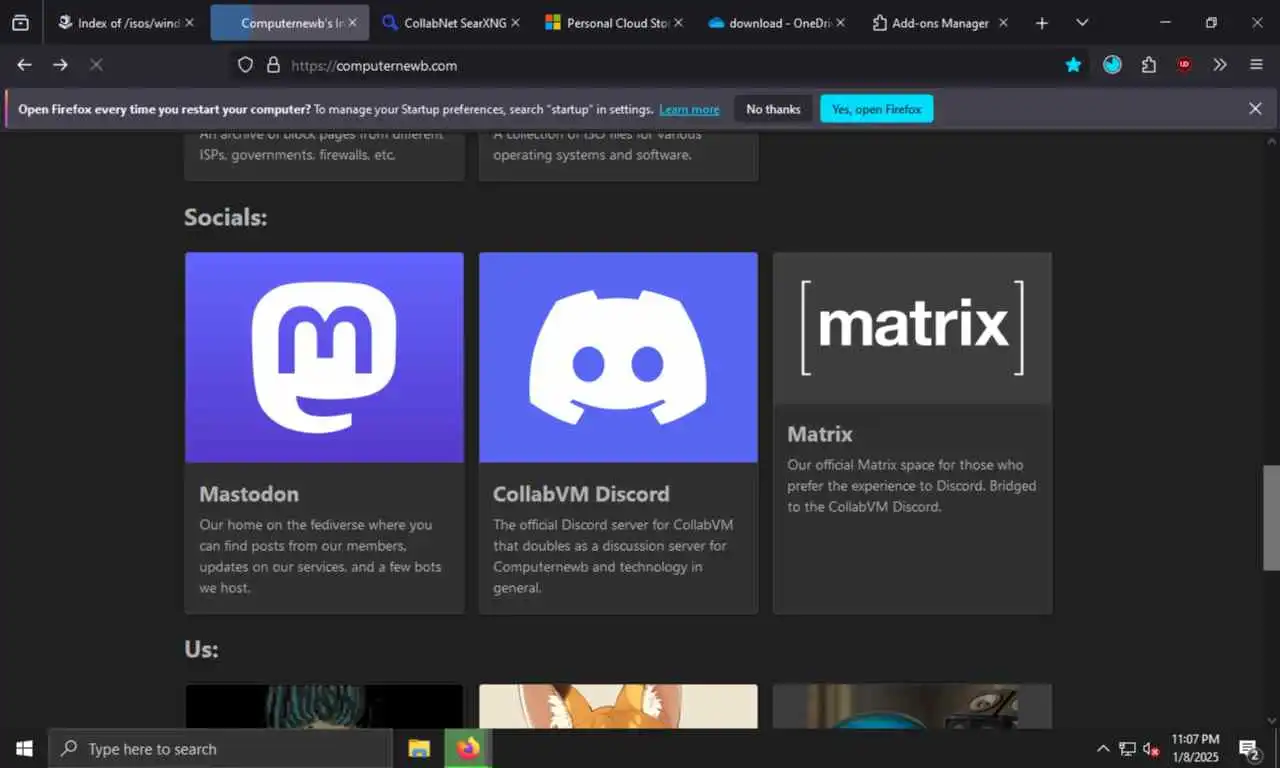
Task: Open the Windows Start menu
Action: click(24, 748)
